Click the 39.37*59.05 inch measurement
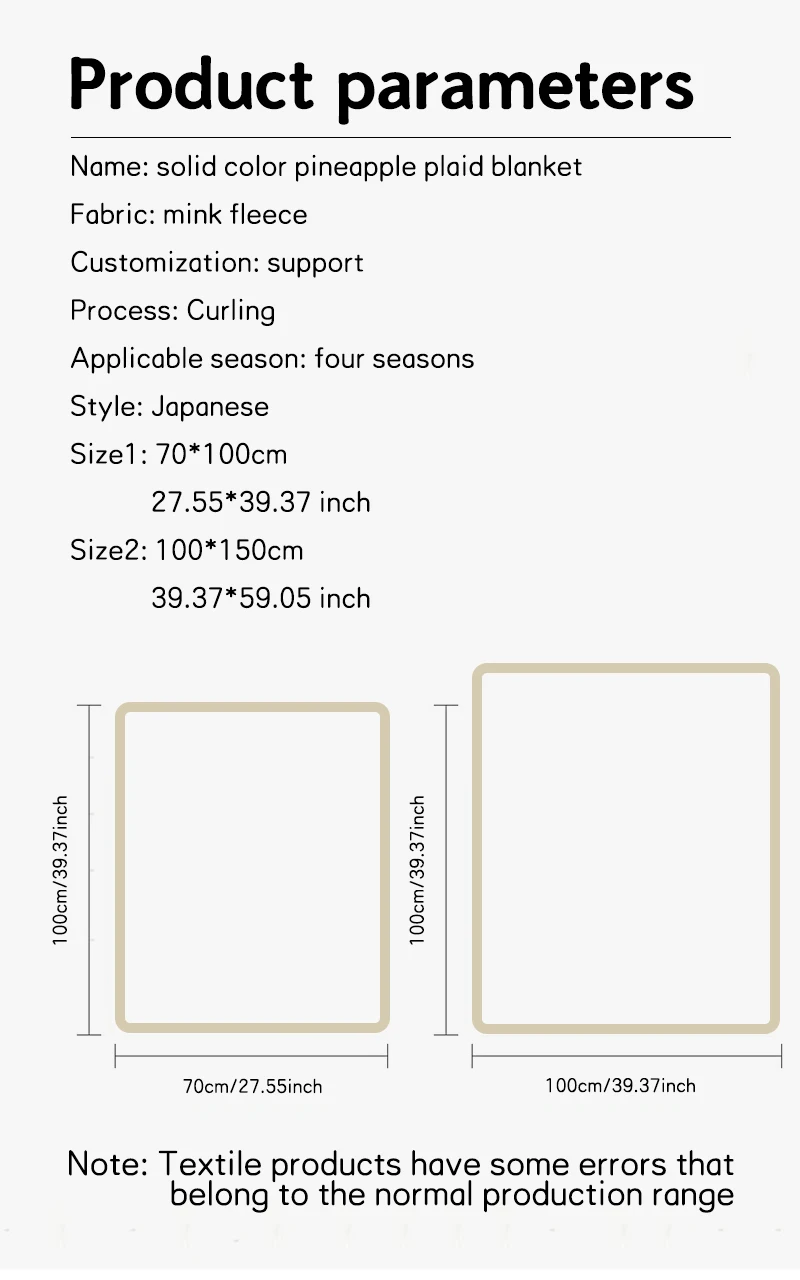This screenshot has height=1280, width=800. (261, 598)
